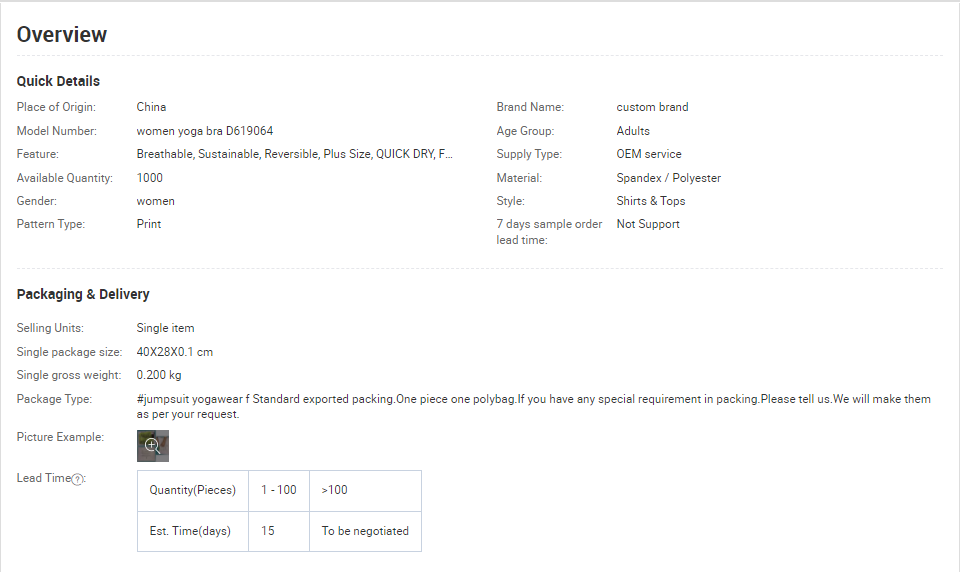Click the 1 - 100 quantity cell
This screenshot has width=960, height=572.
coord(279,491)
